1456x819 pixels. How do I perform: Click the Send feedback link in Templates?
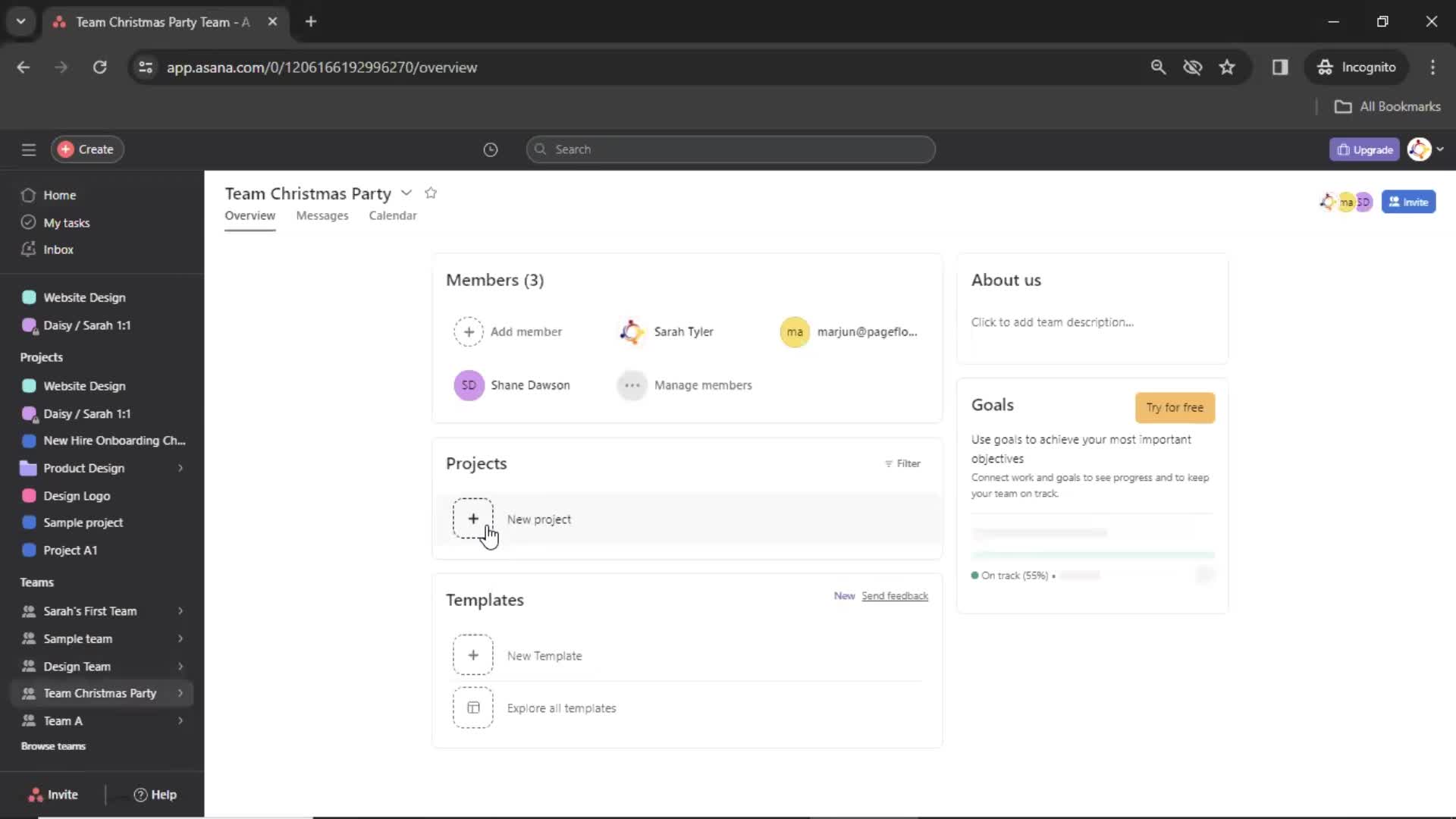[x=893, y=595]
